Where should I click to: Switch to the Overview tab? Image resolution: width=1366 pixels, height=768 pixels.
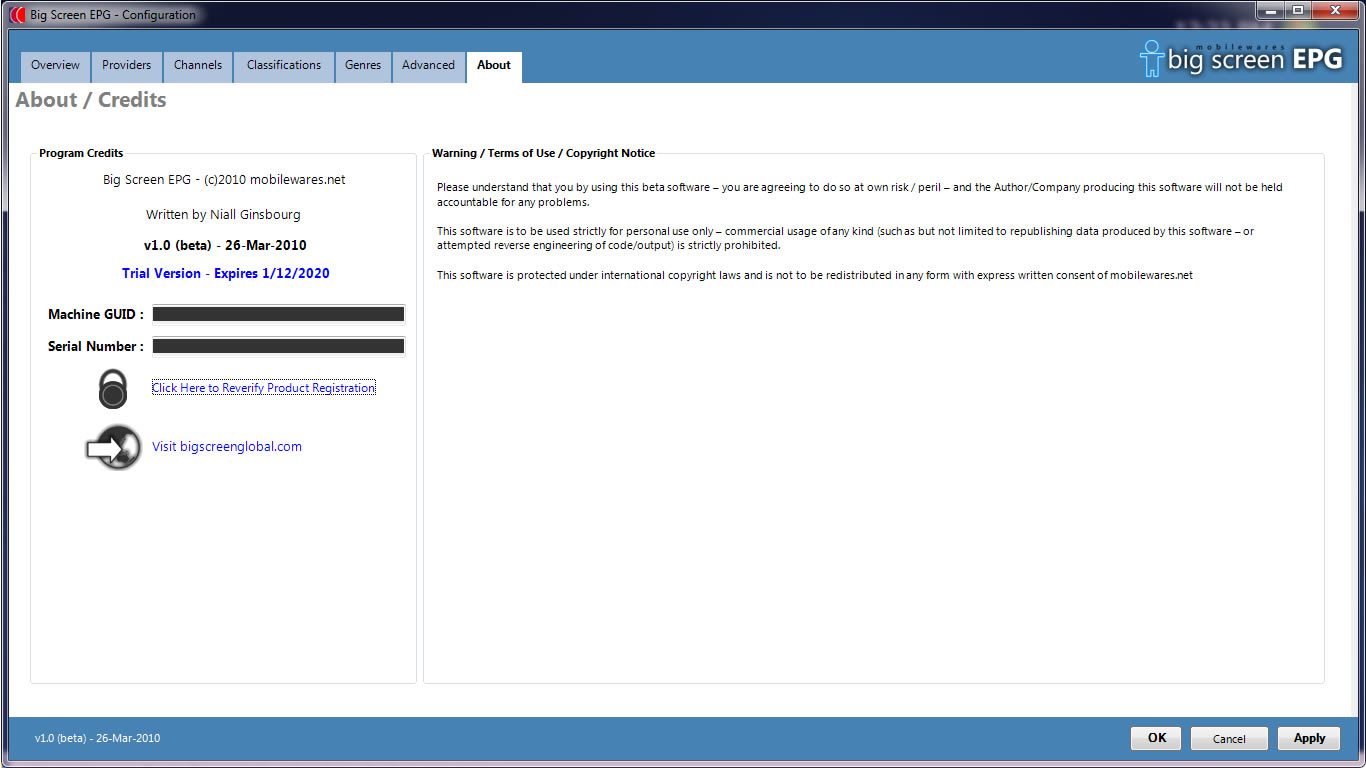[55, 66]
